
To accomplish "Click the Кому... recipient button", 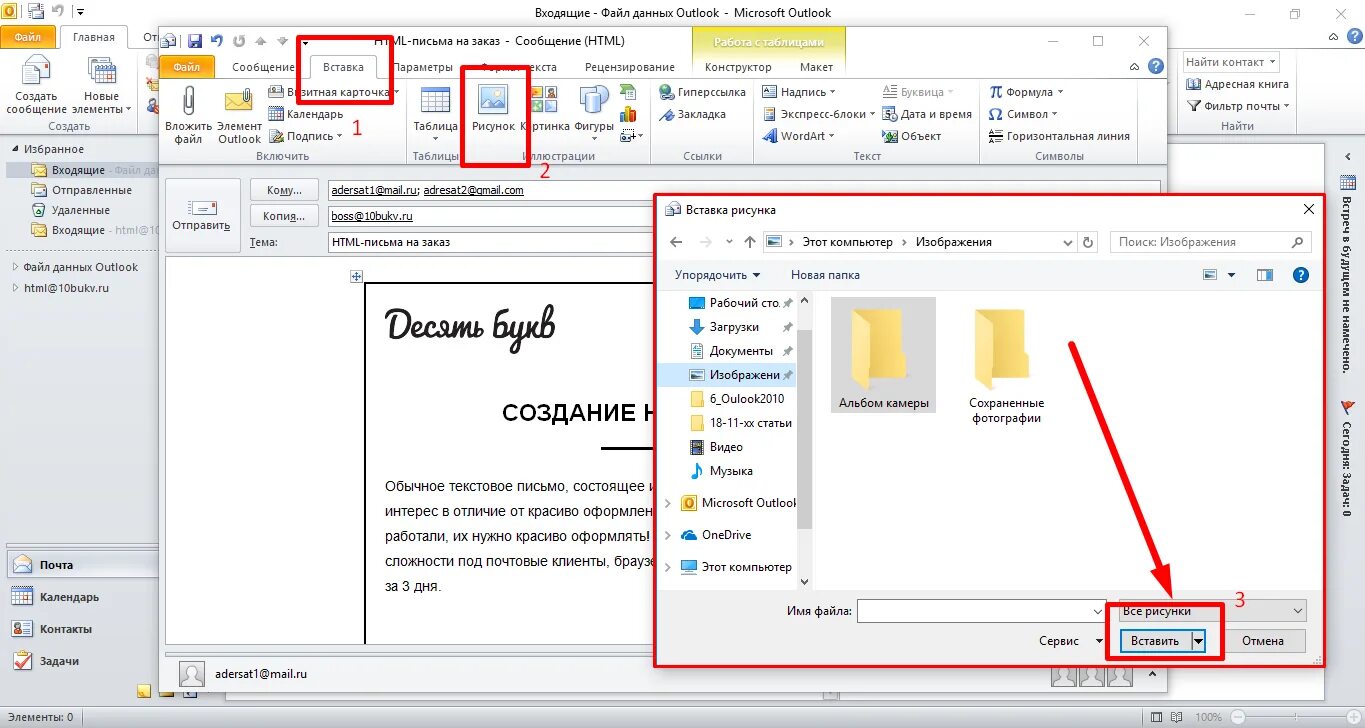I will 284,190.
